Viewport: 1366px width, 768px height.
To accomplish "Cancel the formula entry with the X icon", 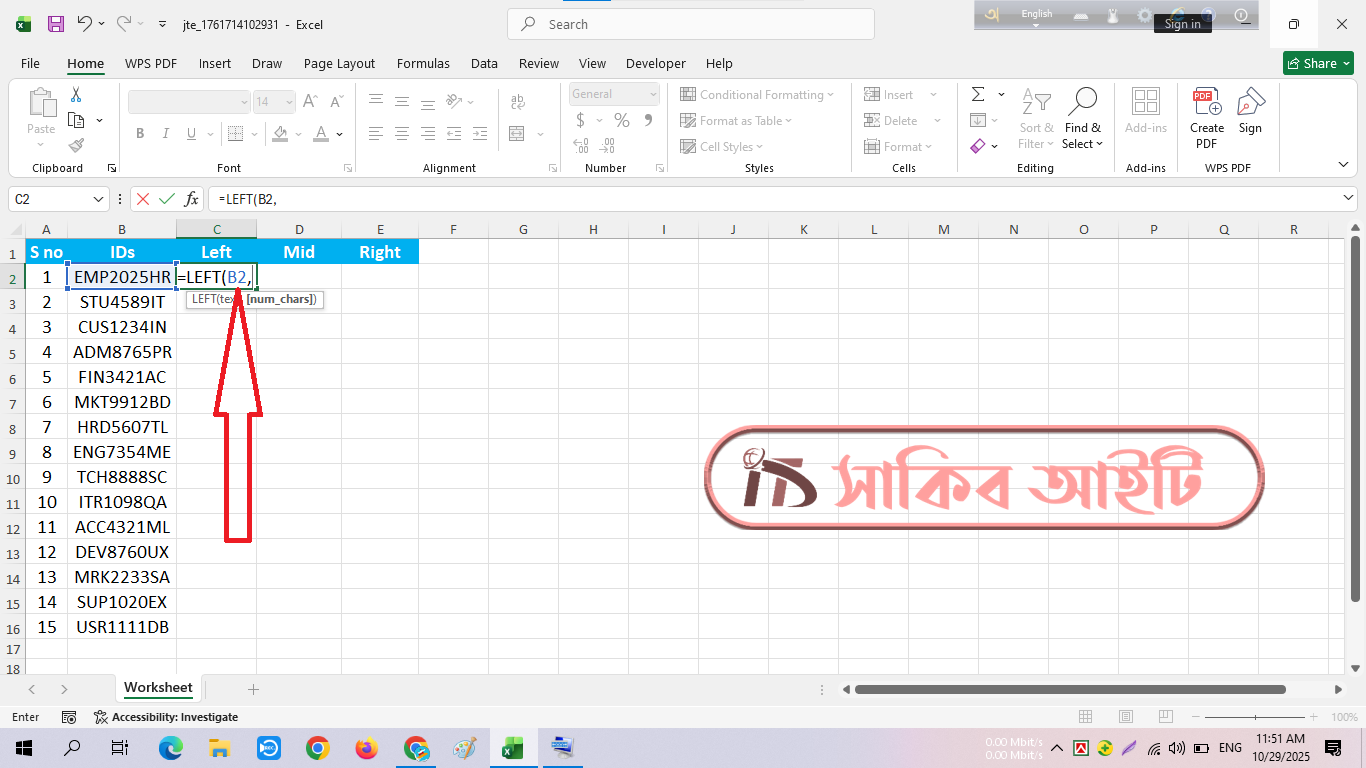I will point(143,199).
